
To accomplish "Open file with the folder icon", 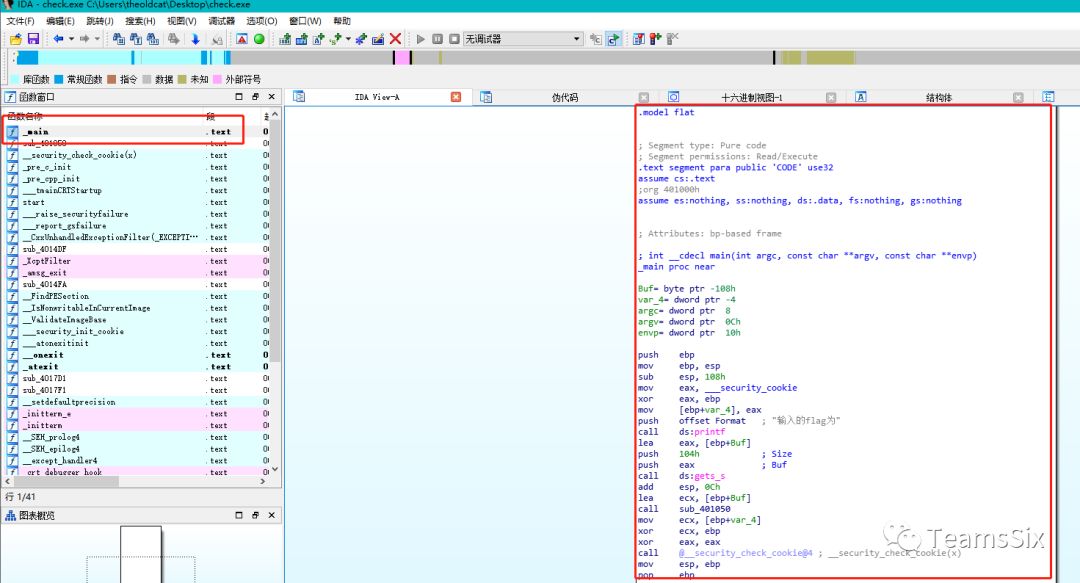I will [15, 39].
